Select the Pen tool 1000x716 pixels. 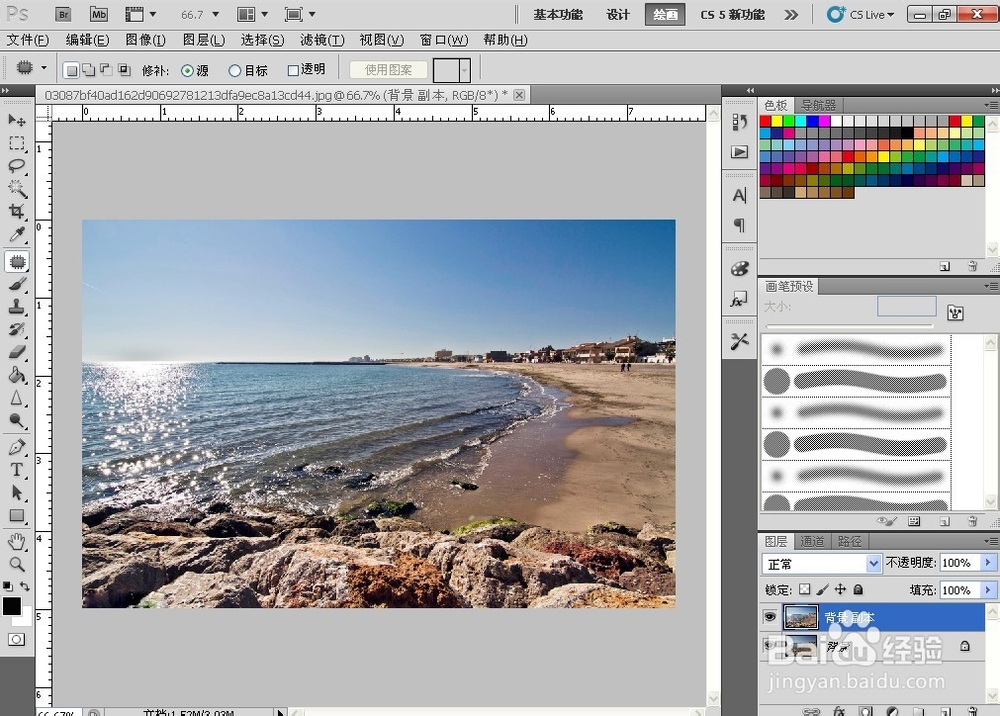(x=17, y=447)
